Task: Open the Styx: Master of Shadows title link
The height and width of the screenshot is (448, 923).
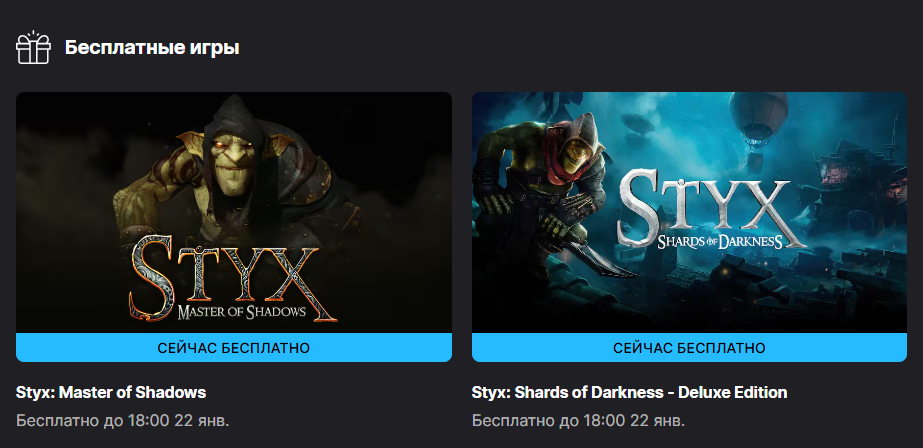Action: click(x=111, y=393)
